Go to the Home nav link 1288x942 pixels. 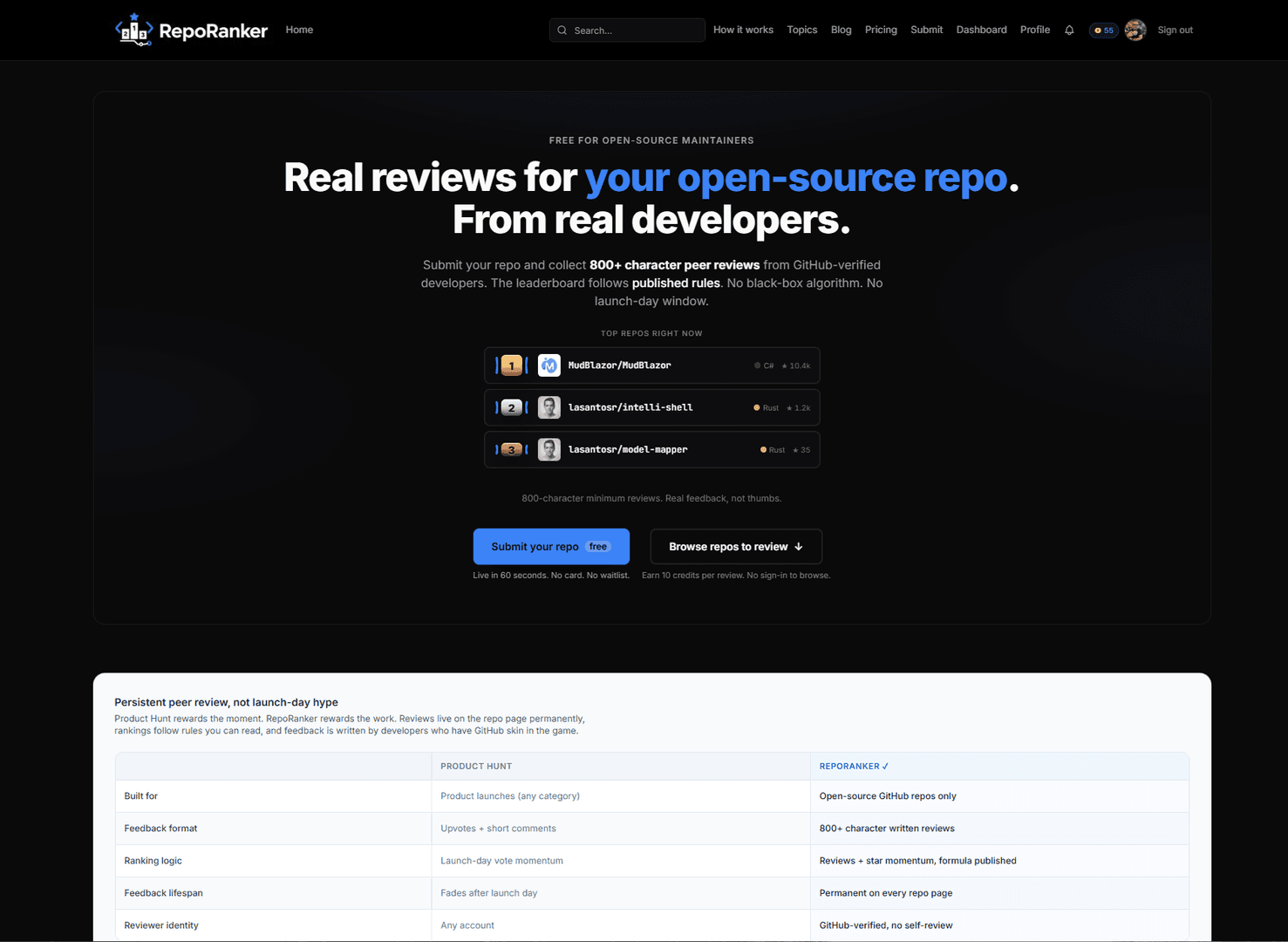tap(299, 30)
